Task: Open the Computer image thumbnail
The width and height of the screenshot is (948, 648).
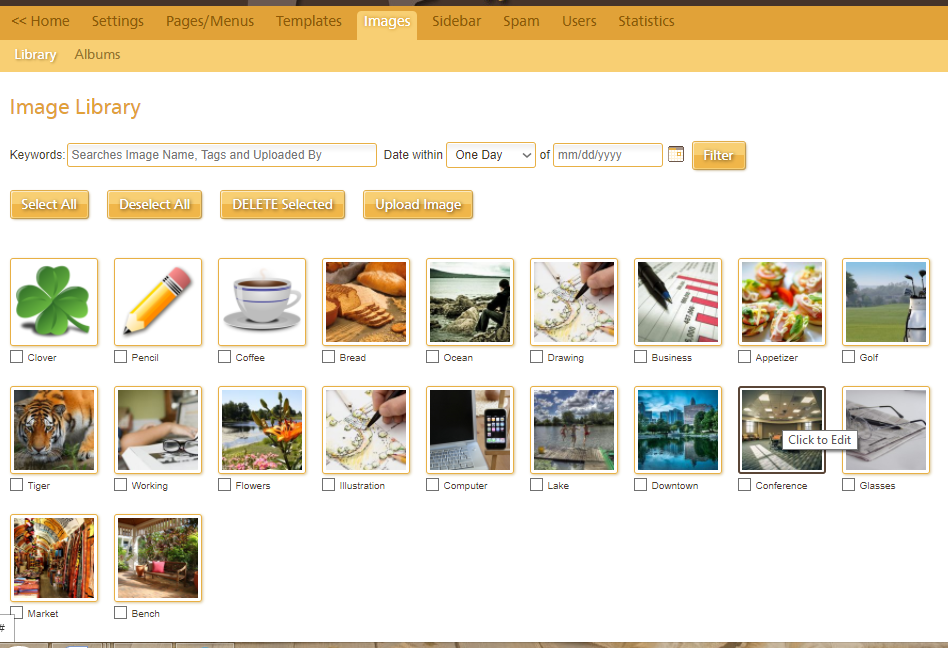Action: (470, 430)
